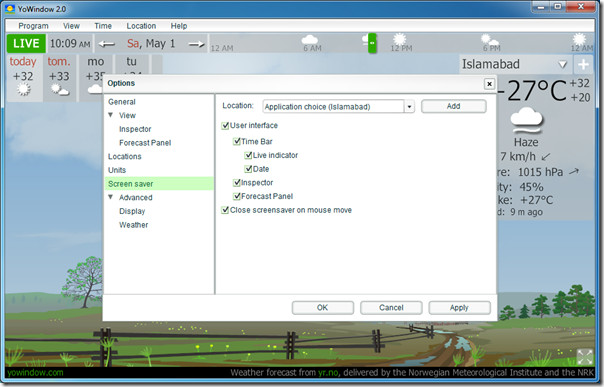Image resolution: width=604 pixels, height=387 pixels.
Task: Close the Options dialog with X
Action: [489, 84]
